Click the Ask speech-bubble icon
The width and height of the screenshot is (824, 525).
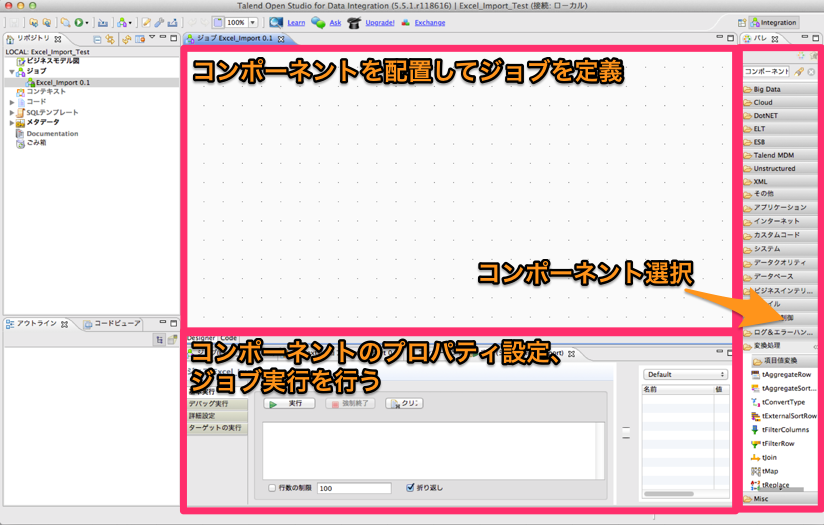point(318,22)
